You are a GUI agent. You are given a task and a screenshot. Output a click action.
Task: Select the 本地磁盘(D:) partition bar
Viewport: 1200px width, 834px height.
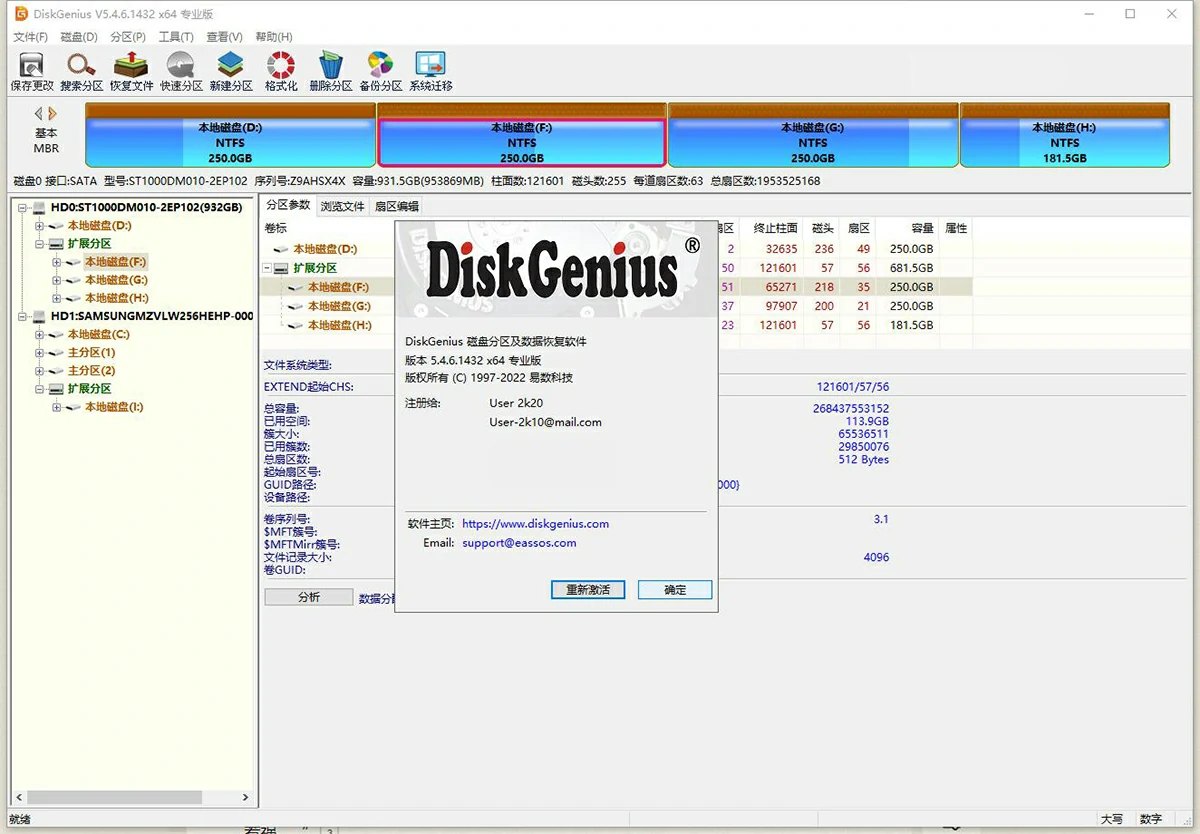(230, 135)
